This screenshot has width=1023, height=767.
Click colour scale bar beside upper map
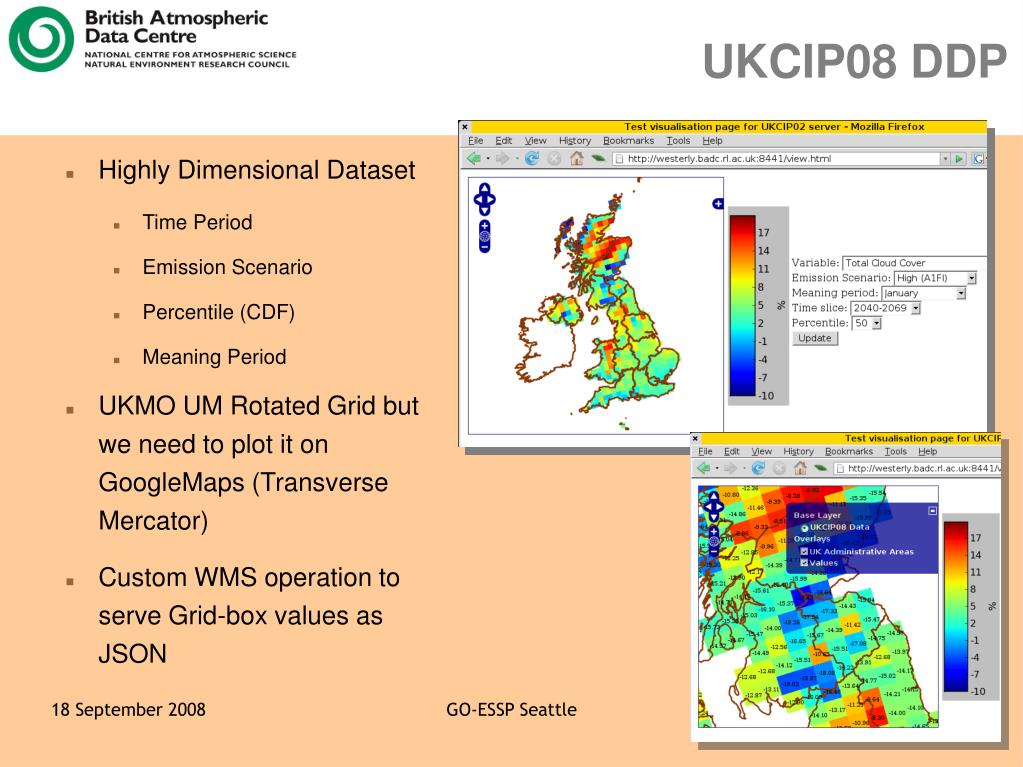(742, 305)
